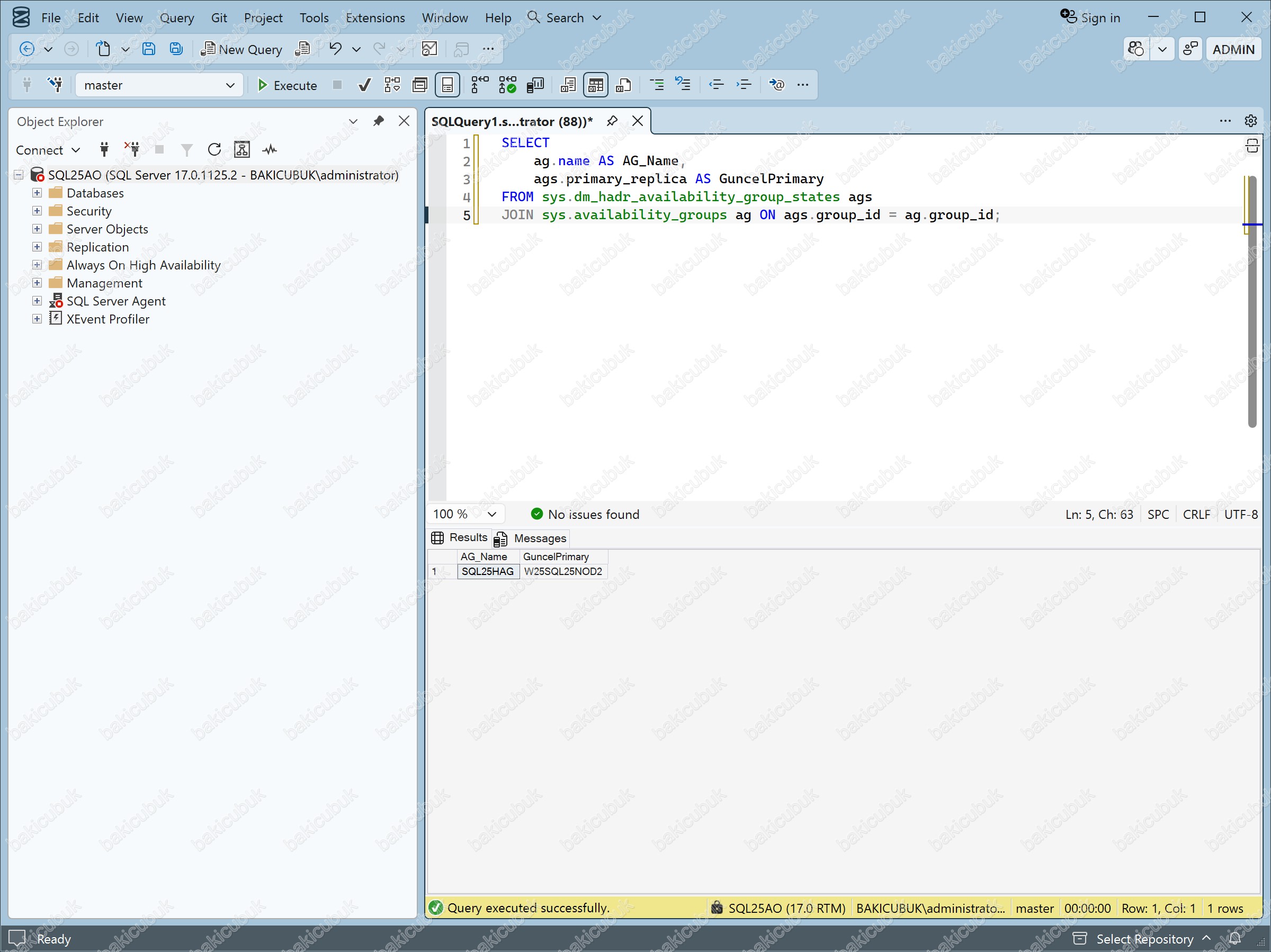Click the Undo icon in toolbar
Viewport: 1271px width, 952px height.
point(335,49)
